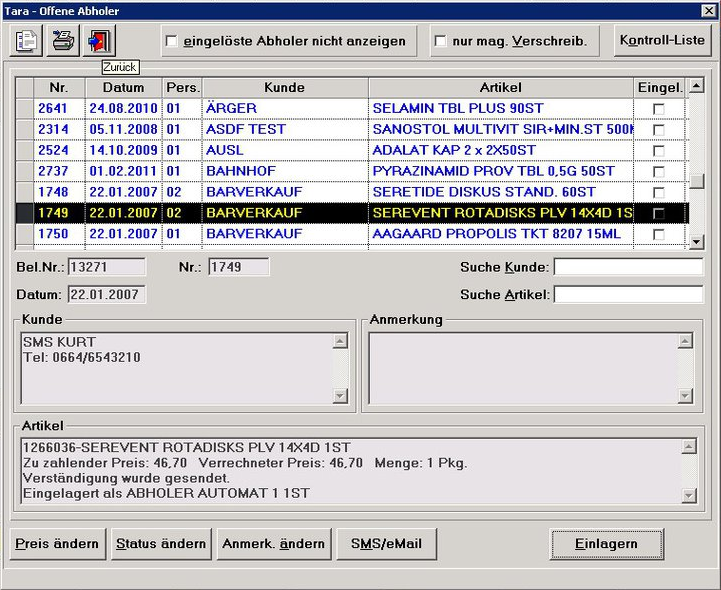Sort table by Artikel column header
The height and width of the screenshot is (590, 721).
coord(500,87)
